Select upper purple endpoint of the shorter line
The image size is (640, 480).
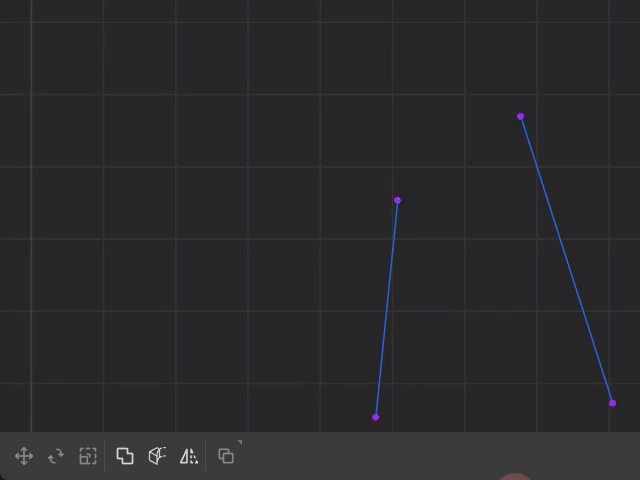click(x=398, y=200)
